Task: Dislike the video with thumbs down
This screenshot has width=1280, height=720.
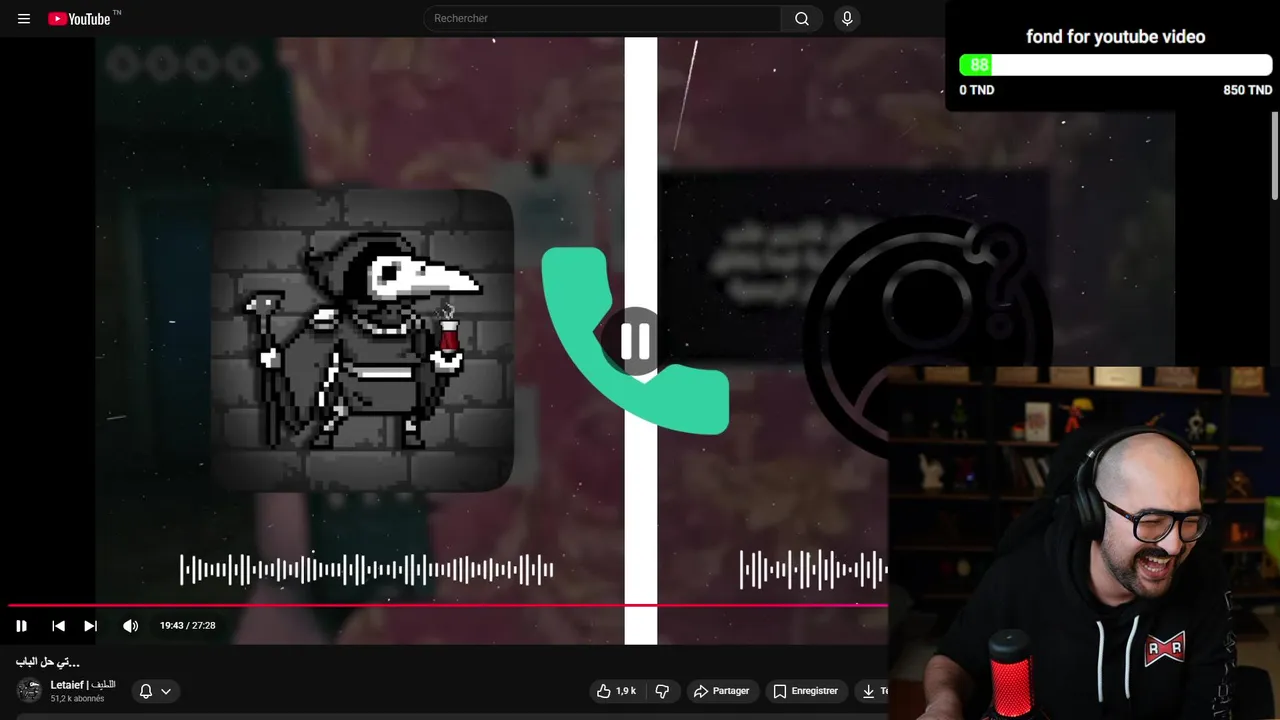Action: click(x=662, y=691)
